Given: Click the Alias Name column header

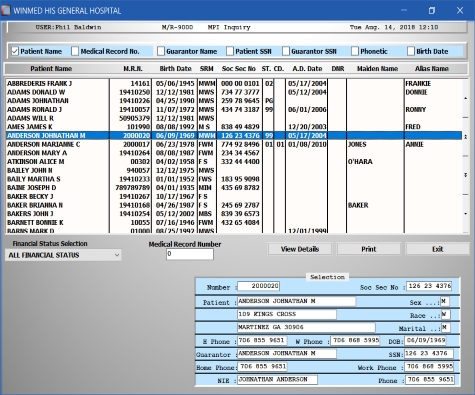Looking at the screenshot, I should pos(432,69).
